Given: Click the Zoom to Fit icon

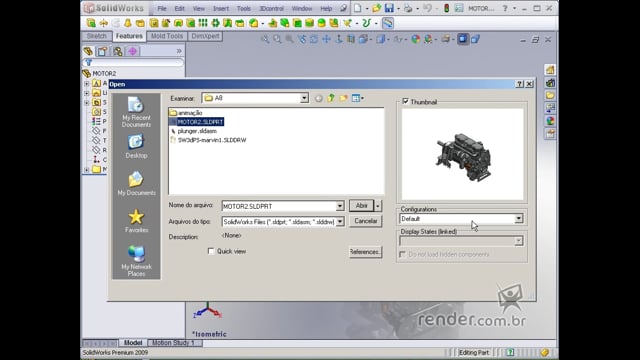Looking at the screenshot, I should click(x=265, y=39).
